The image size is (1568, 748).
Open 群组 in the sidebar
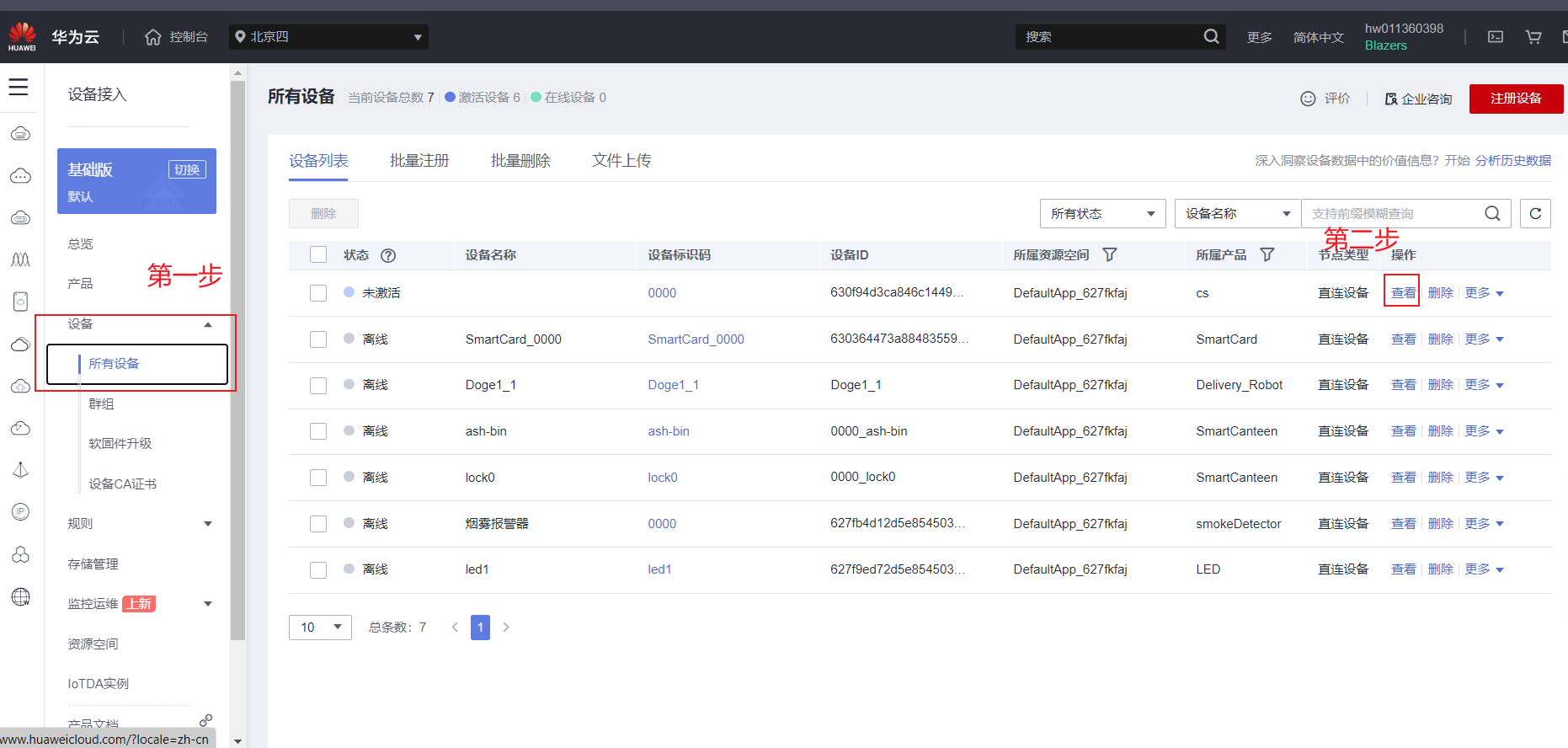(101, 403)
